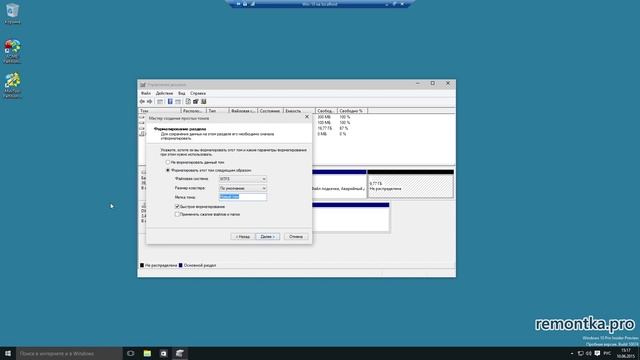Open the Справка menu
Image resolution: width=640 pixels, height=360 pixels.
pos(198,93)
